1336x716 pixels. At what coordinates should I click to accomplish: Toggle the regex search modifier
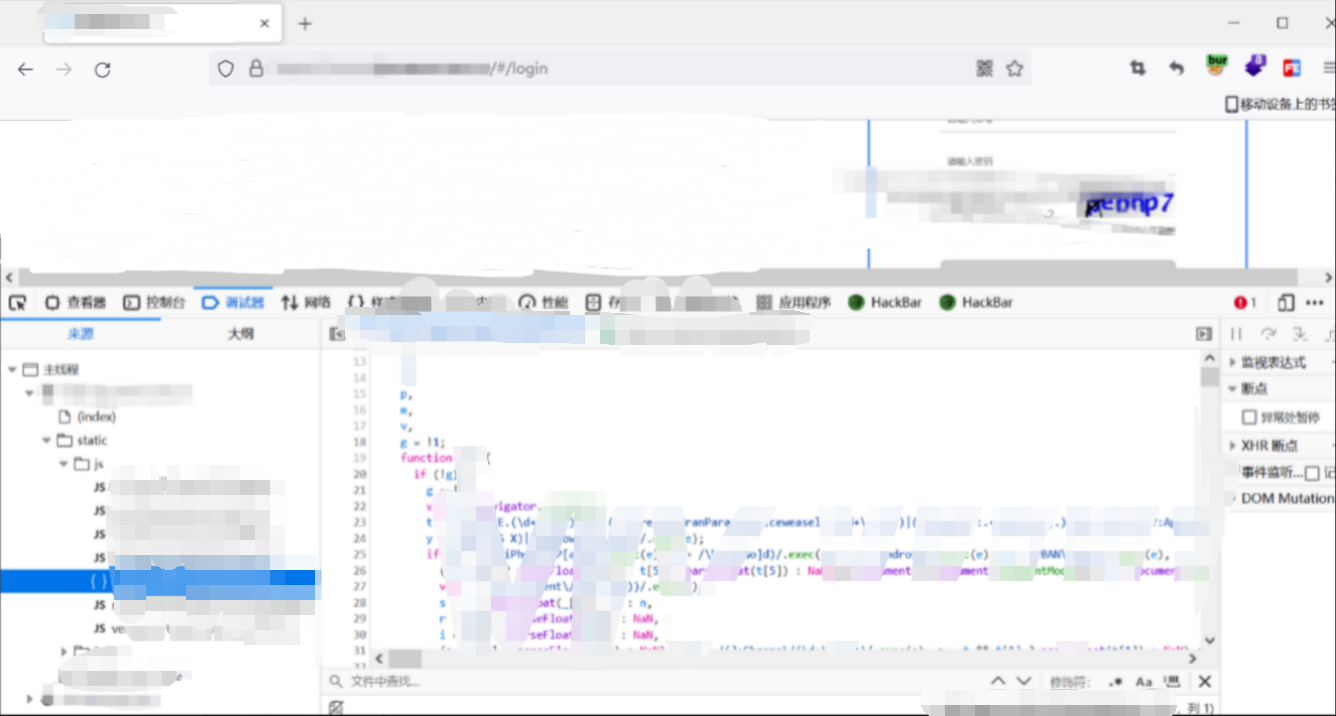[x=1116, y=682]
